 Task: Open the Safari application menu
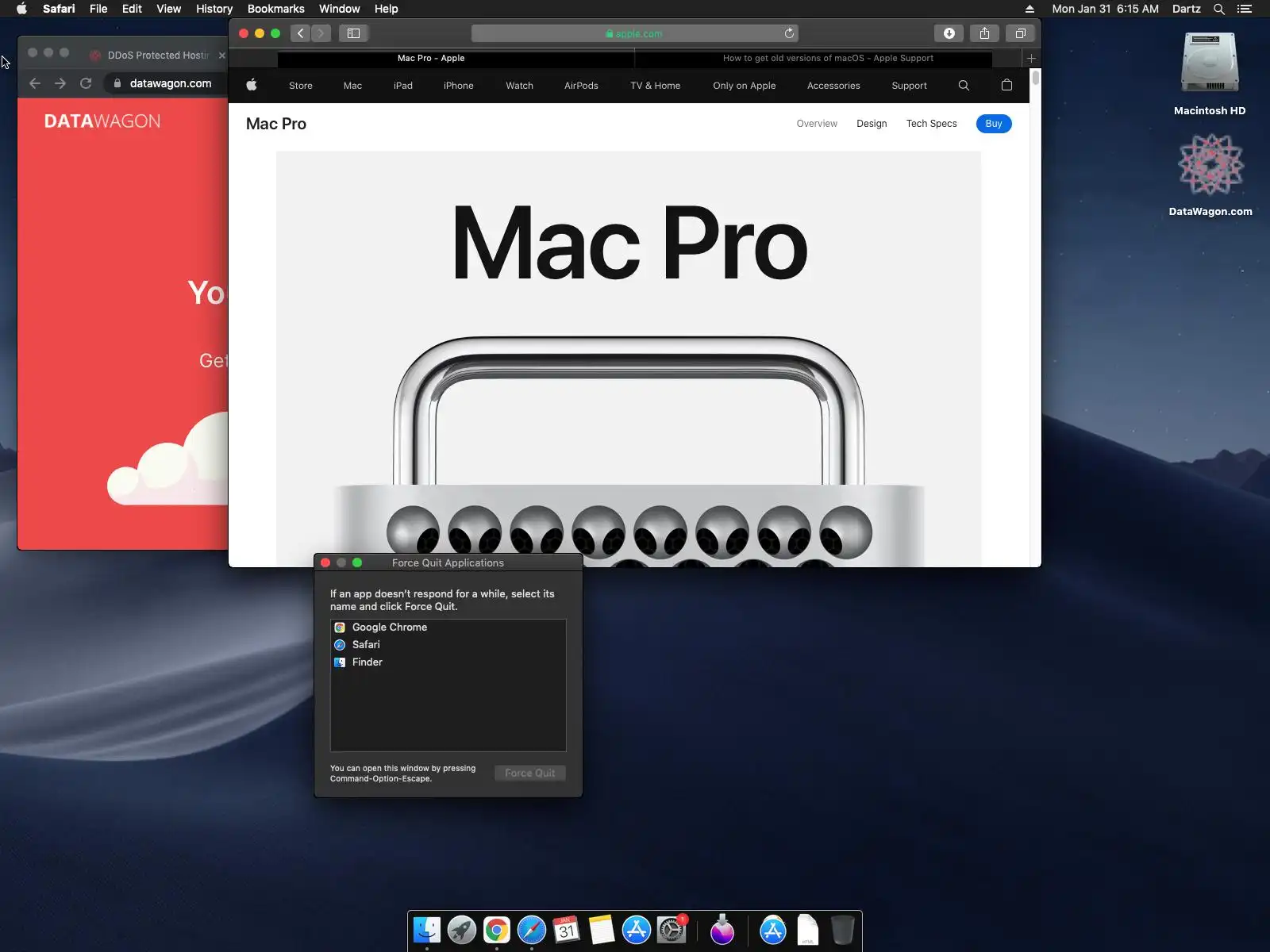click(x=59, y=9)
